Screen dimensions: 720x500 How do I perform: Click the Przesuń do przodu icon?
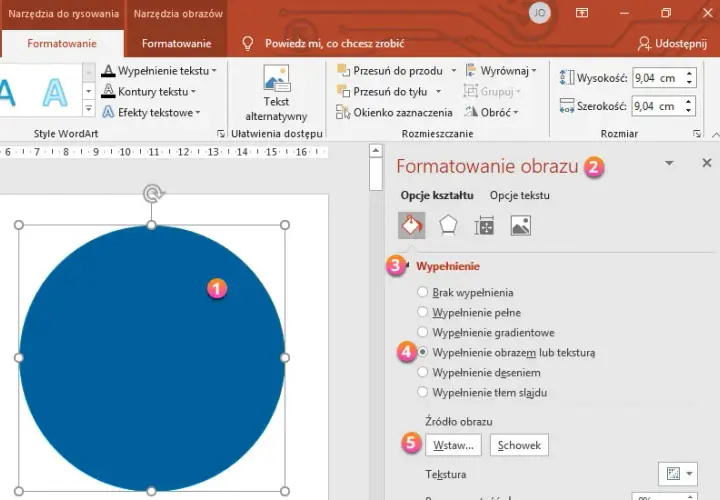(x=343, y=70)
